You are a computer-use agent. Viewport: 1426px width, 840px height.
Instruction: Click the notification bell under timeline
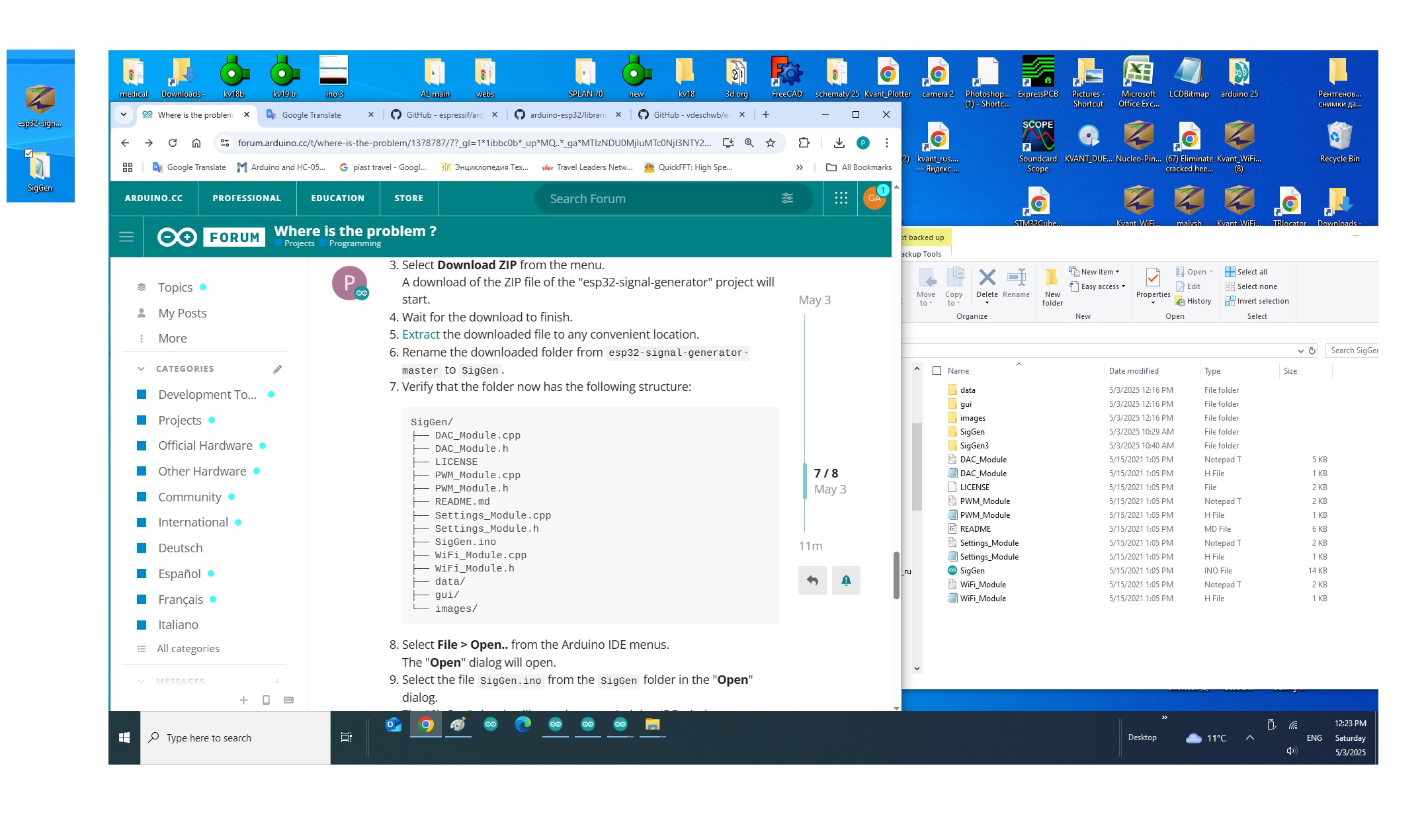[846, 581]
